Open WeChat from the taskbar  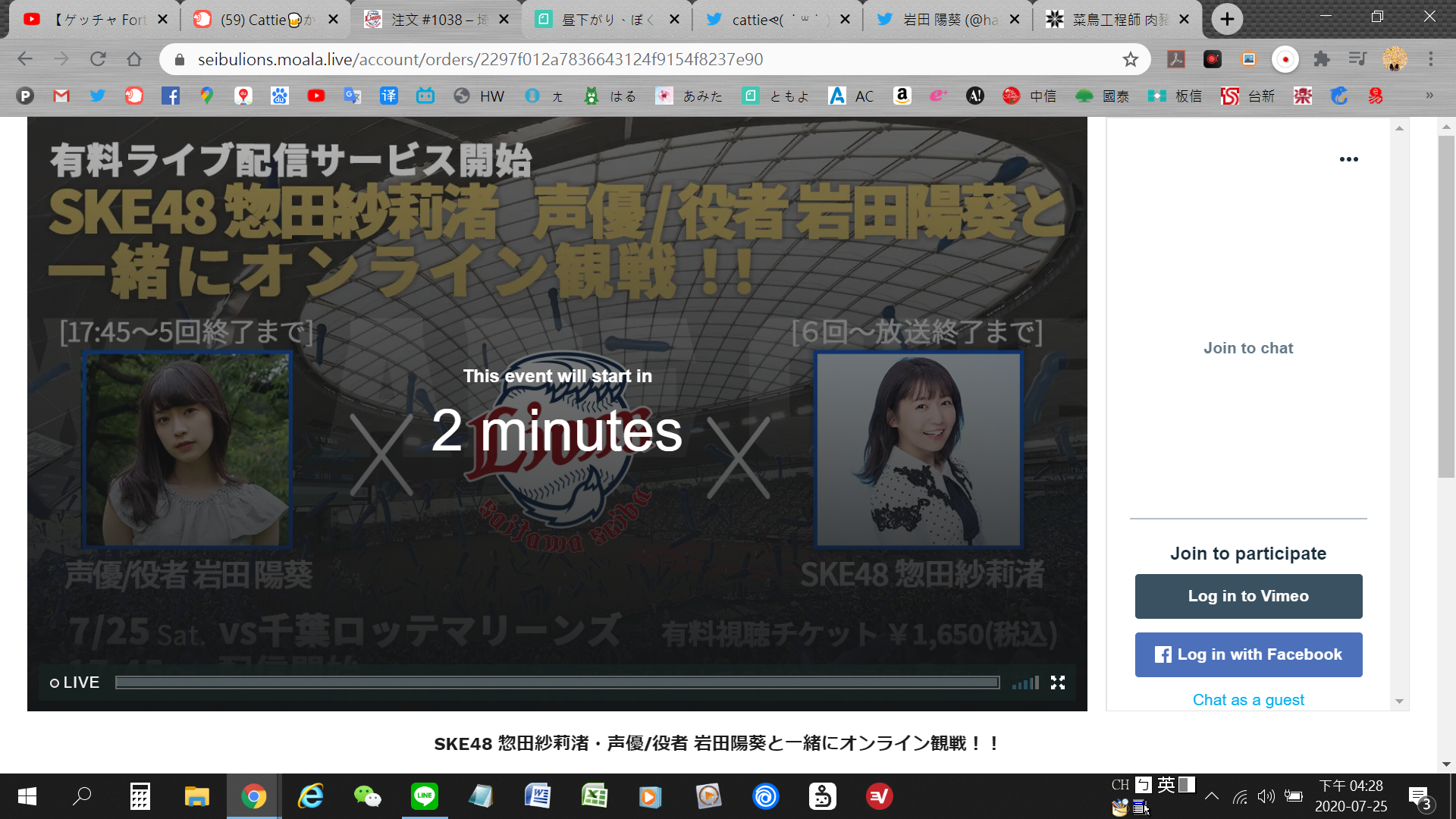pos(368,796)
